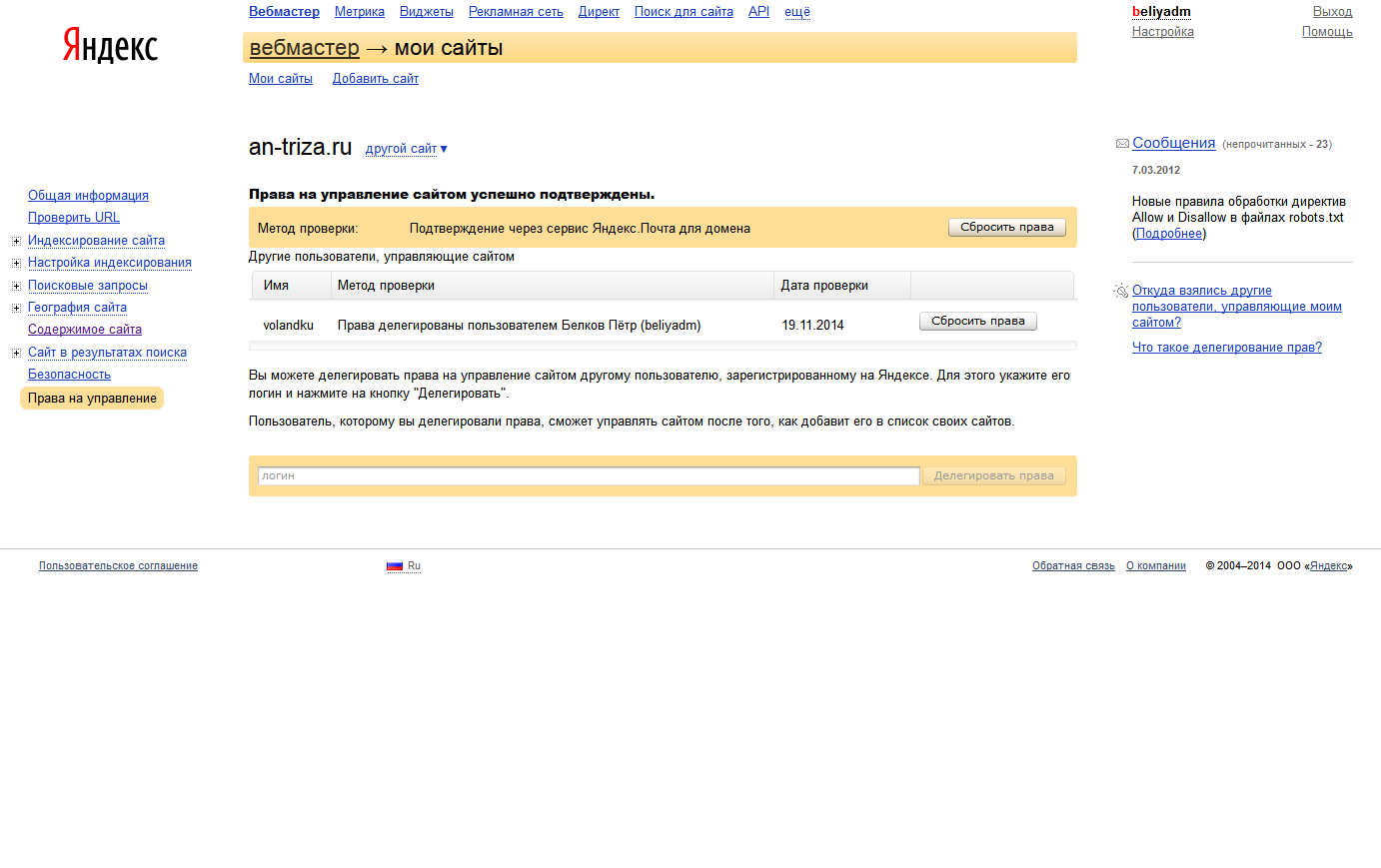This screenshot has height=868, width=1381.
Task: Click the an-triza.ru site title
Action: (x=300, y=147)
